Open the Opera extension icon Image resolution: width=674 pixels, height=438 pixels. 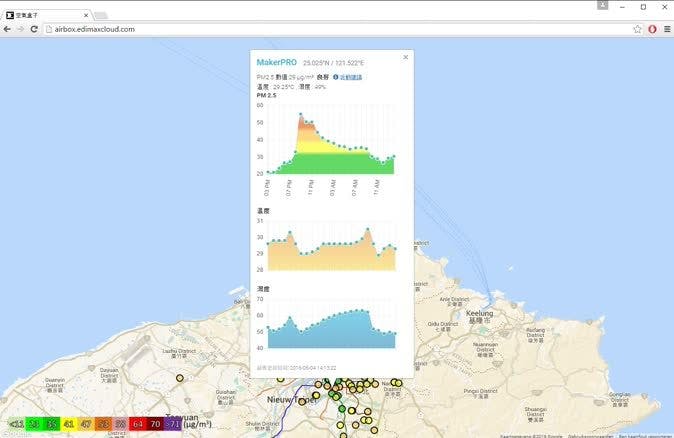pyautogui.click(x=653, y=29)
